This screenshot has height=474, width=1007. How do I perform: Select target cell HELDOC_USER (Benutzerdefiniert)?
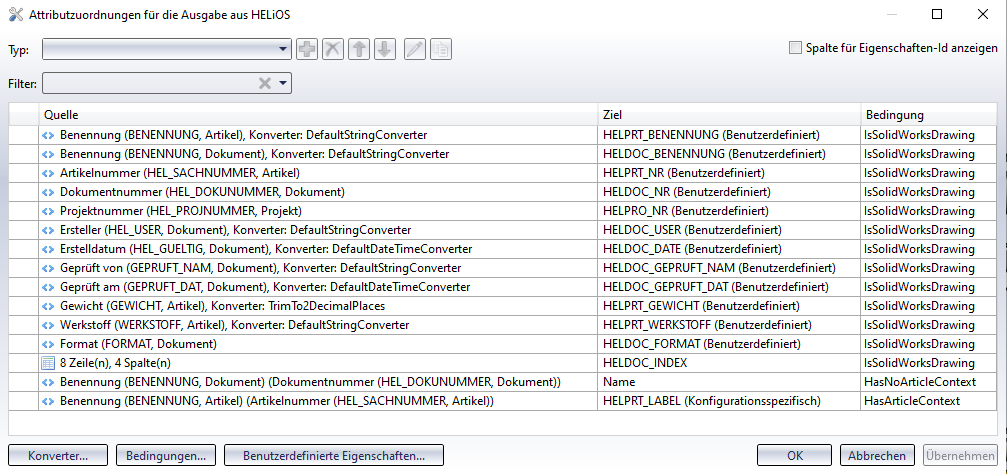(730, 230)
